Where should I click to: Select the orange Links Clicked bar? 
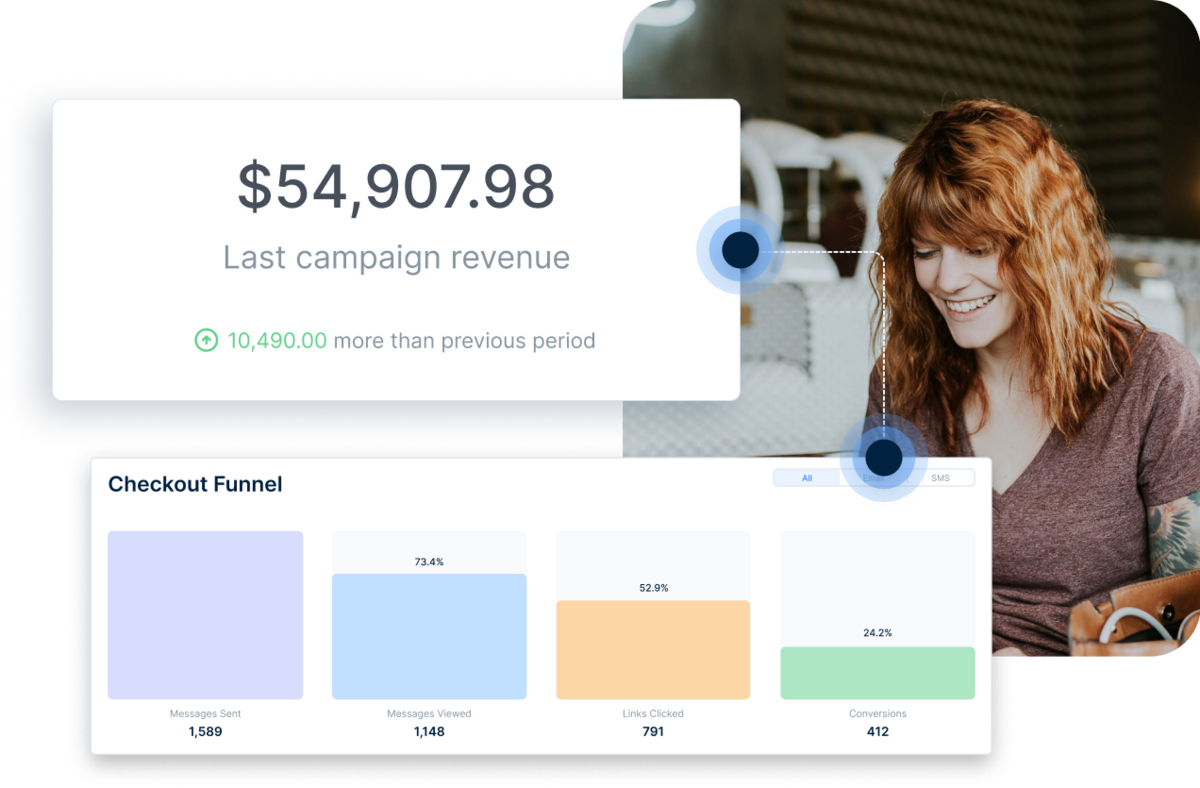point(653,649)
